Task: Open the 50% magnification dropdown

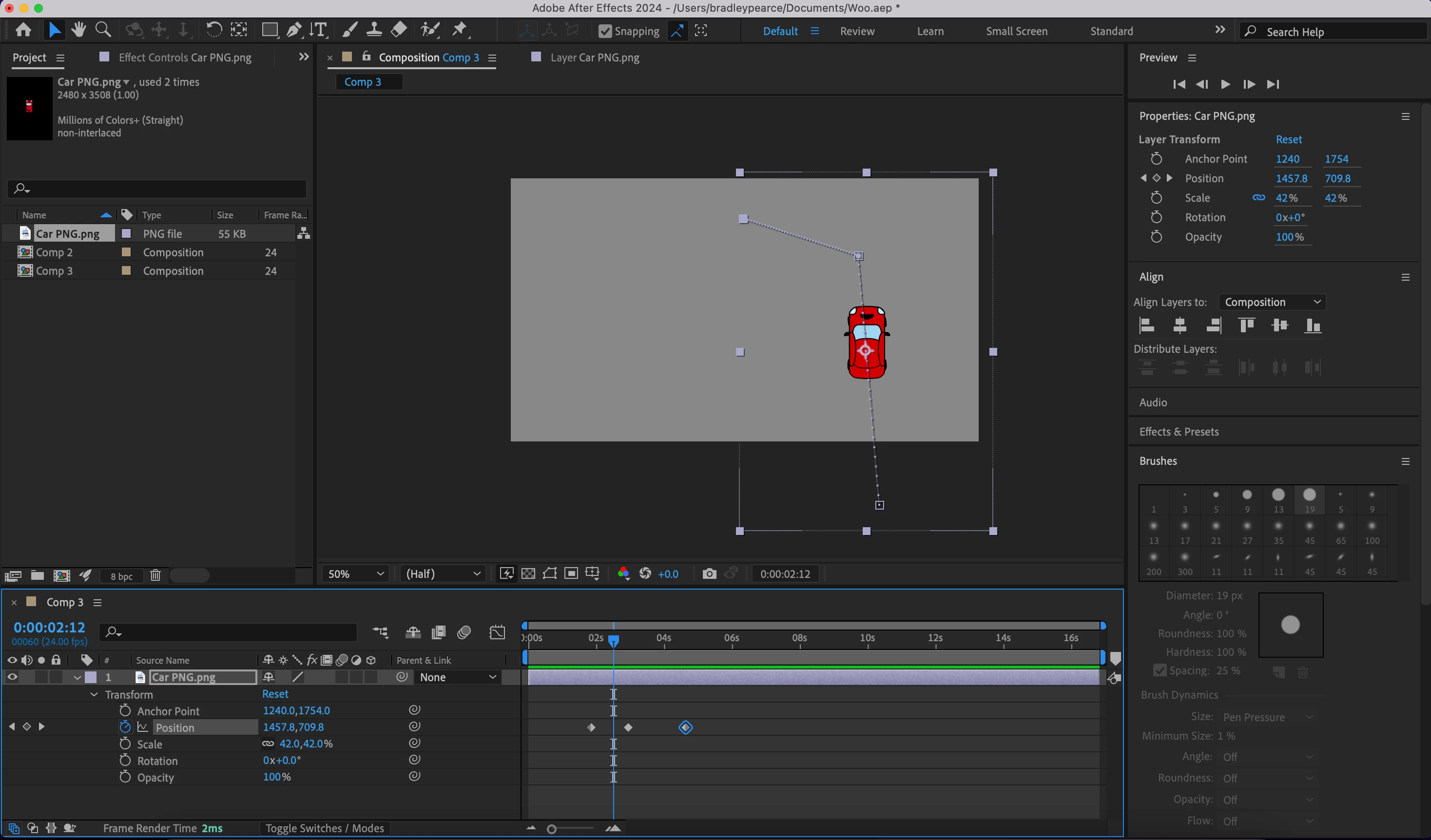Action: pos(355,574)
